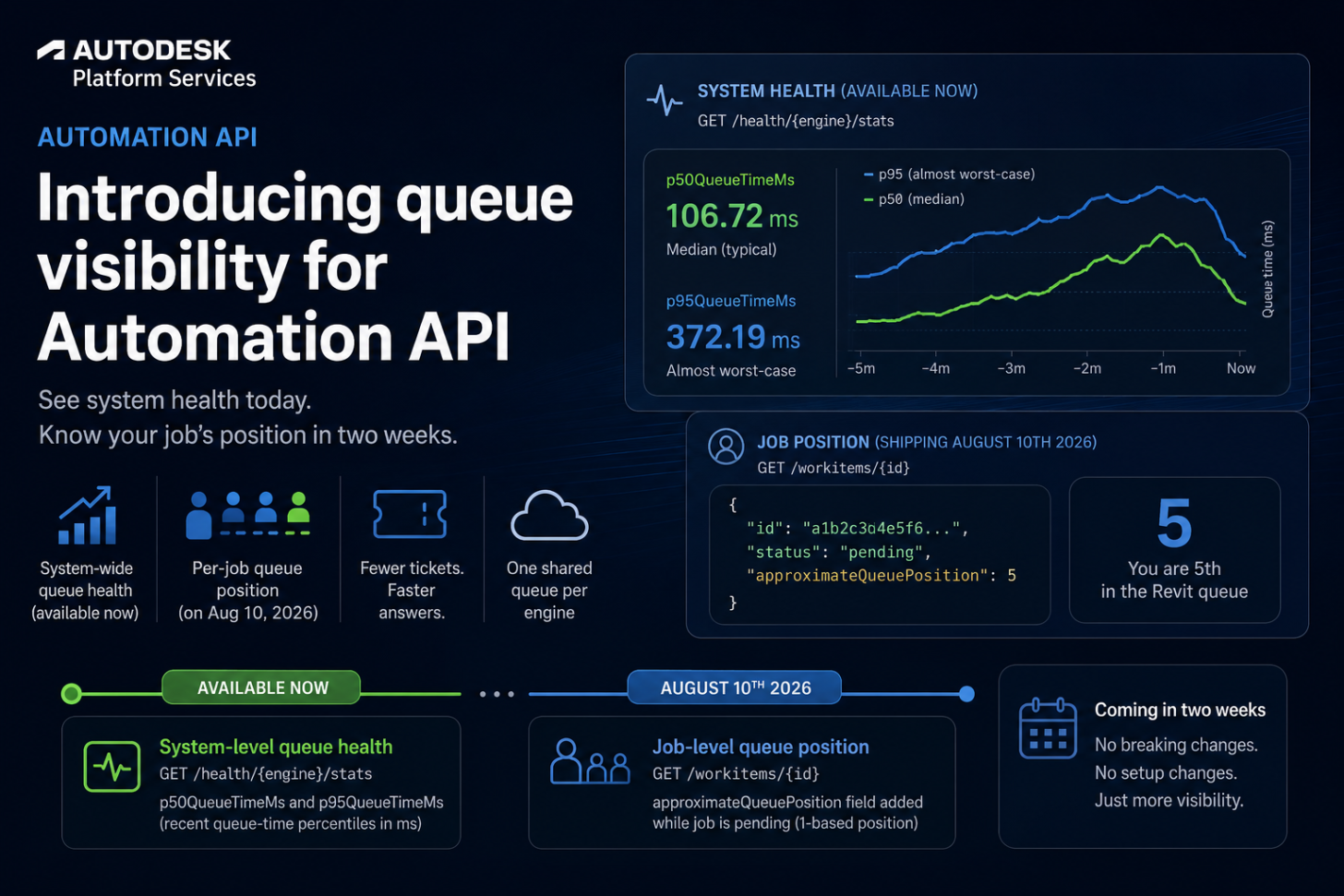1344x896 pixels.
Task: Click the p50 (median) legend entry
Action: [x=914, y=198]
